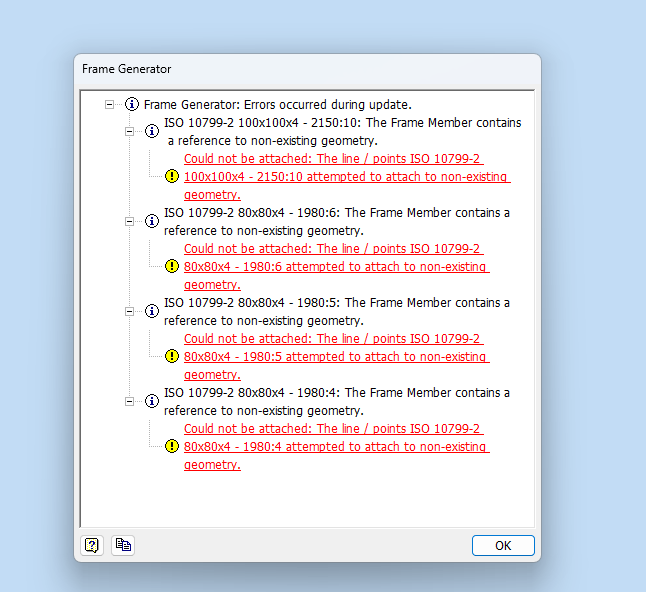Click the info icon beside 'Errors occurred during update'
The width and height of the screenshot is (646, 592).
coord(132,104)
